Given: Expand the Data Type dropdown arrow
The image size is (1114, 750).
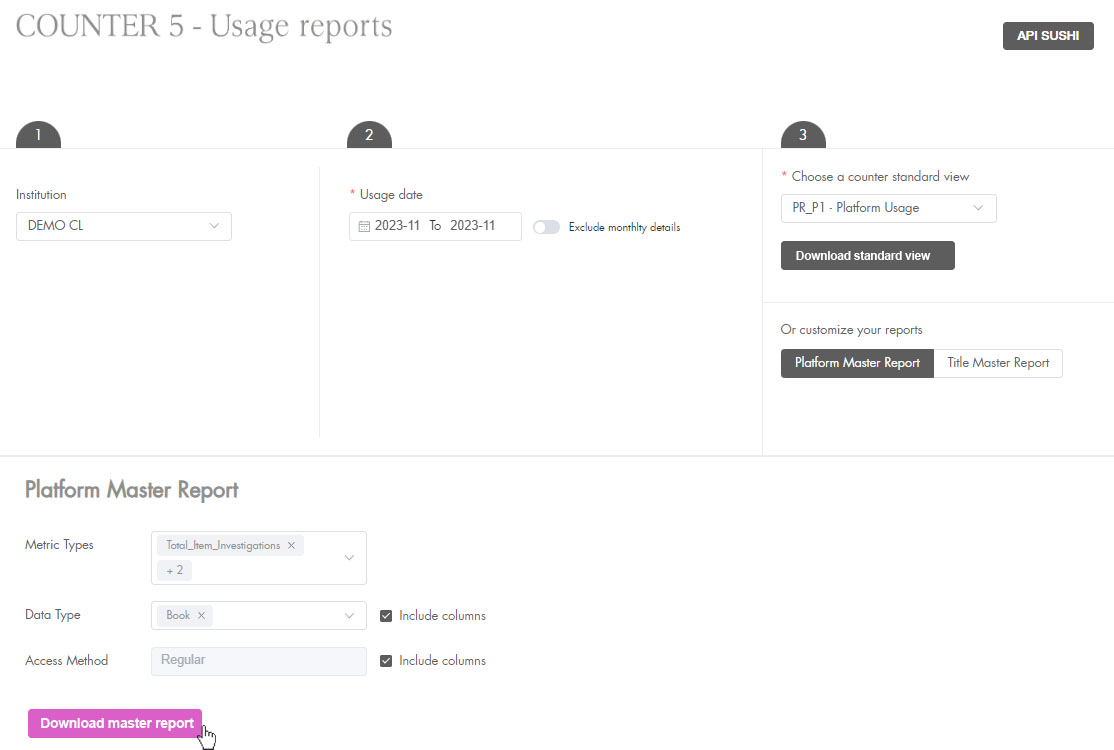Looking at the screenshot, I should (349, 615).
